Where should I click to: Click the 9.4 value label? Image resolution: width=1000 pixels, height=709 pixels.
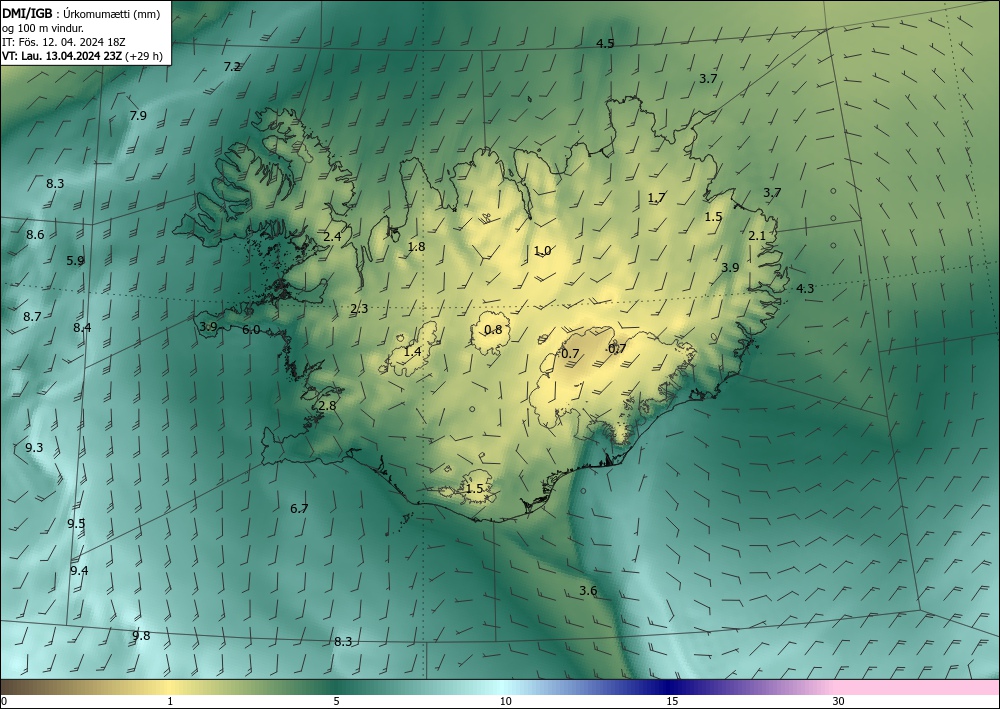click(79, 570)
